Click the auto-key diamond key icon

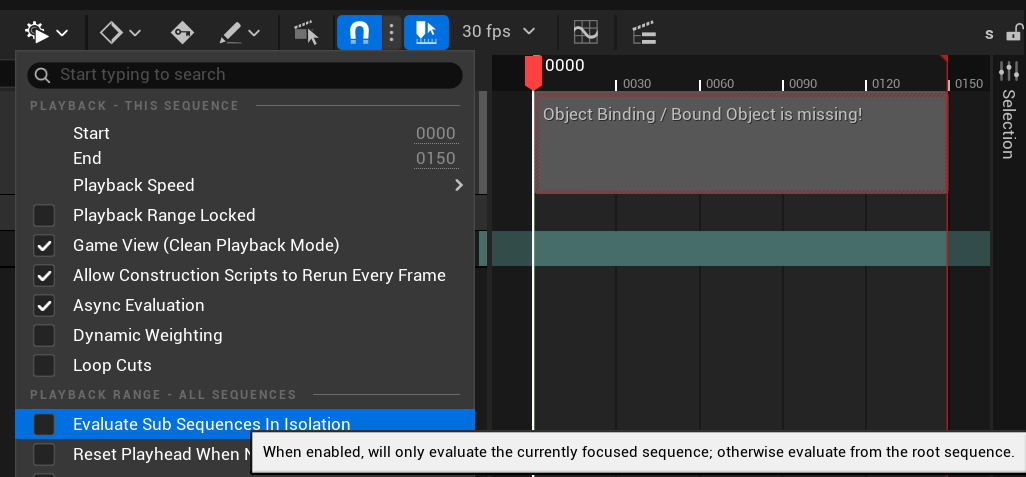(182, 32)
